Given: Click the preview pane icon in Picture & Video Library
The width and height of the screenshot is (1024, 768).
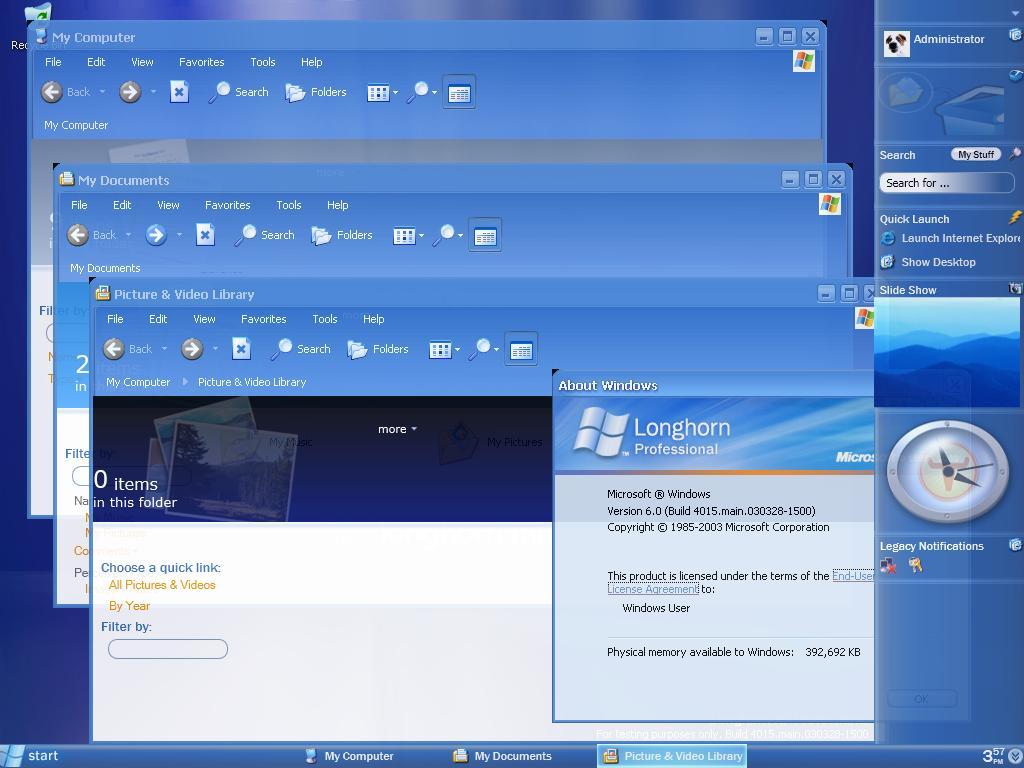Looking at the screenshot, I should [x=521, y=350].
